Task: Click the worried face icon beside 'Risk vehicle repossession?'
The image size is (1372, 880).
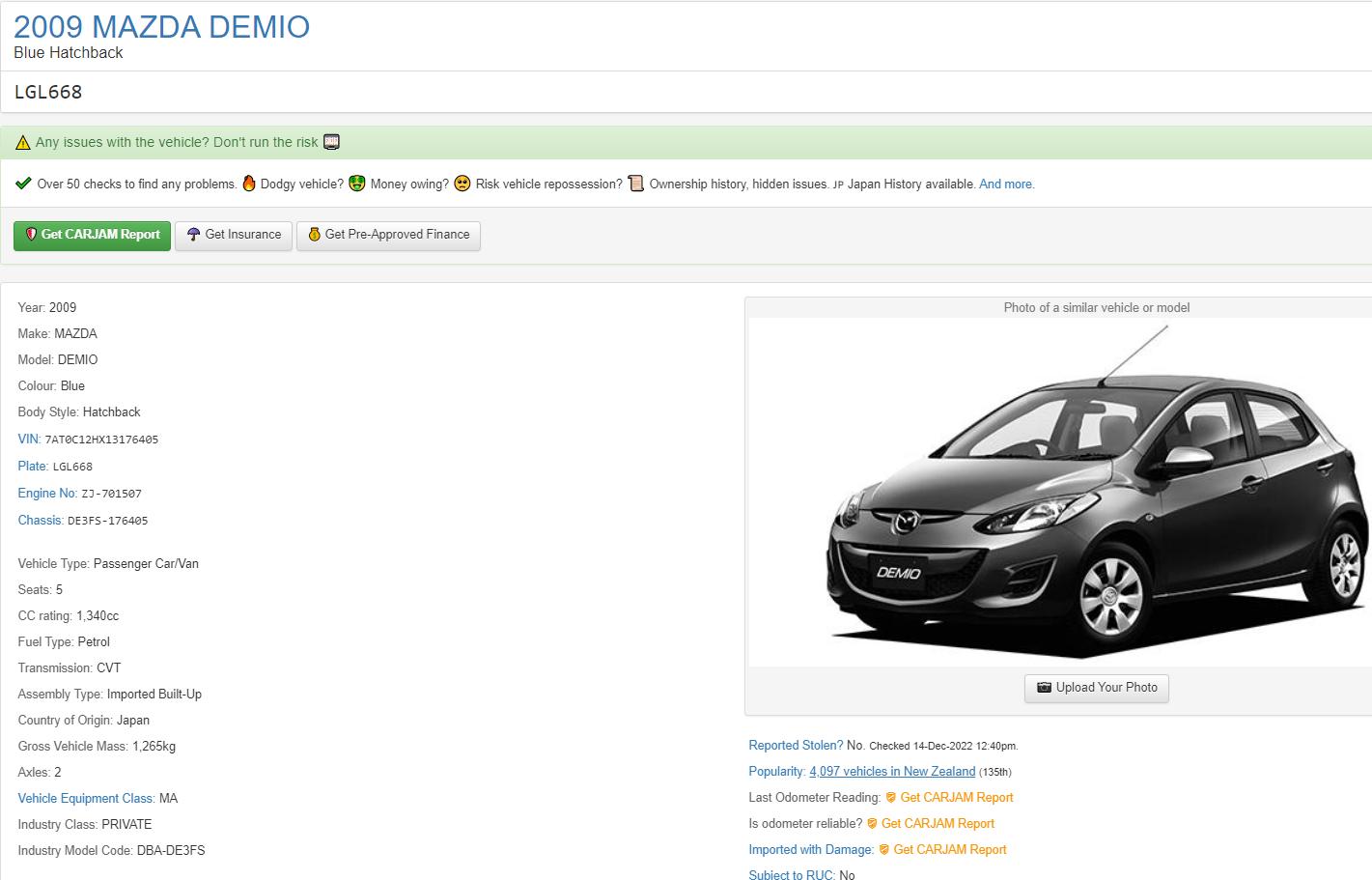Action: [x=462, y=184]
